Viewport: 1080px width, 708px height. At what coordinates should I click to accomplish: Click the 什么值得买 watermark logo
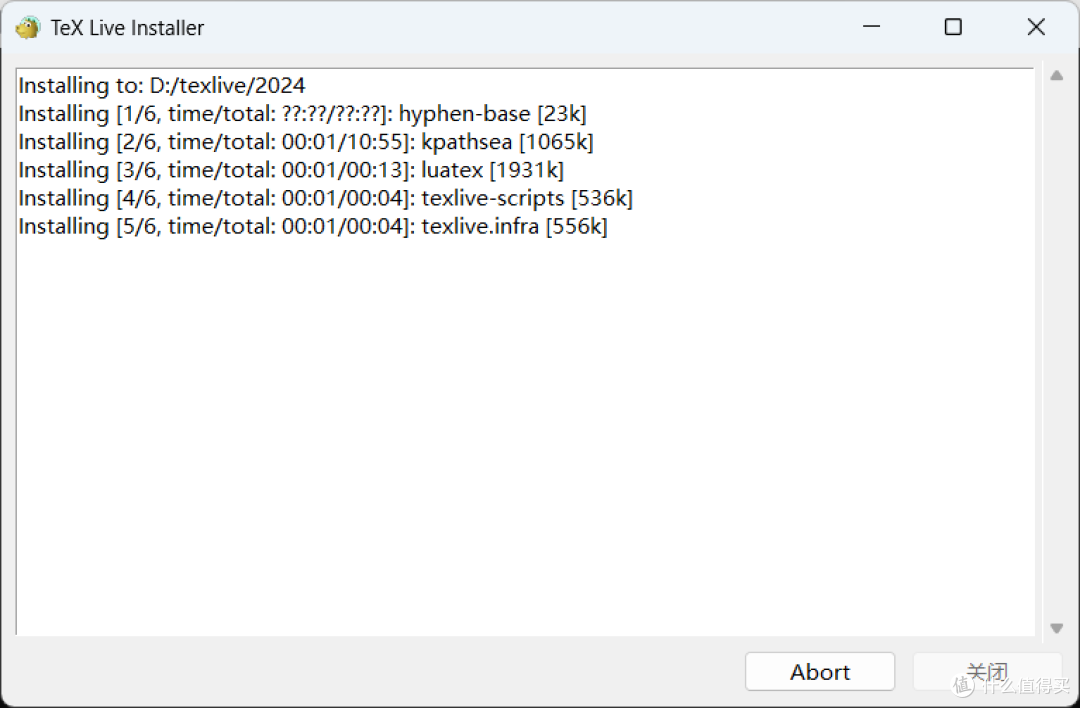click(x=1012, y=685)
